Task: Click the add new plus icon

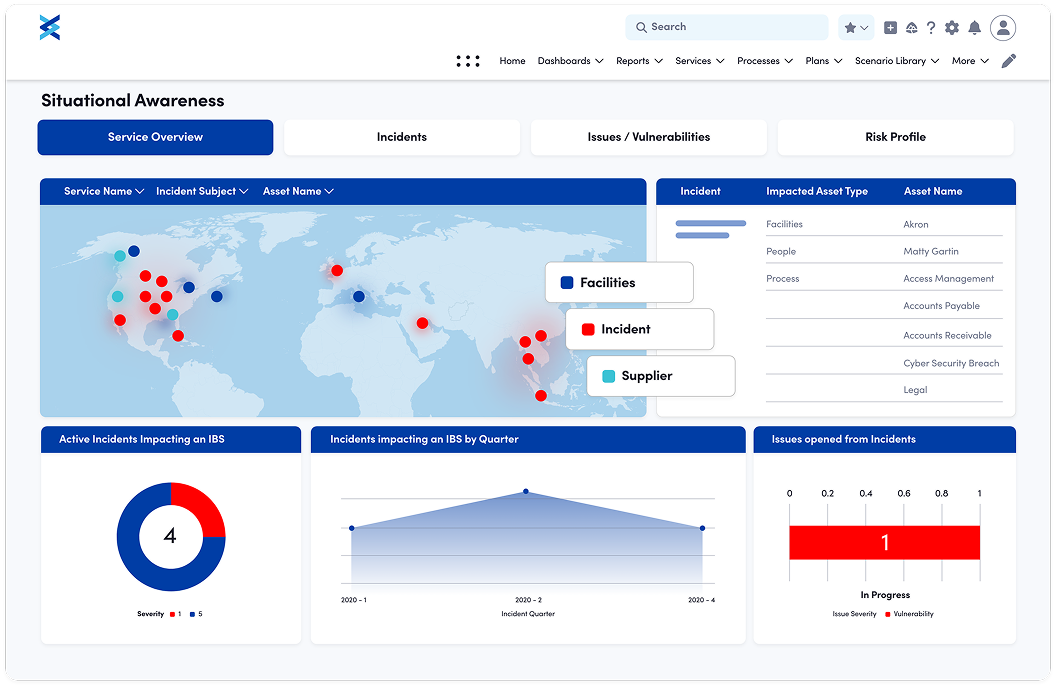Action: coord(891,28)
